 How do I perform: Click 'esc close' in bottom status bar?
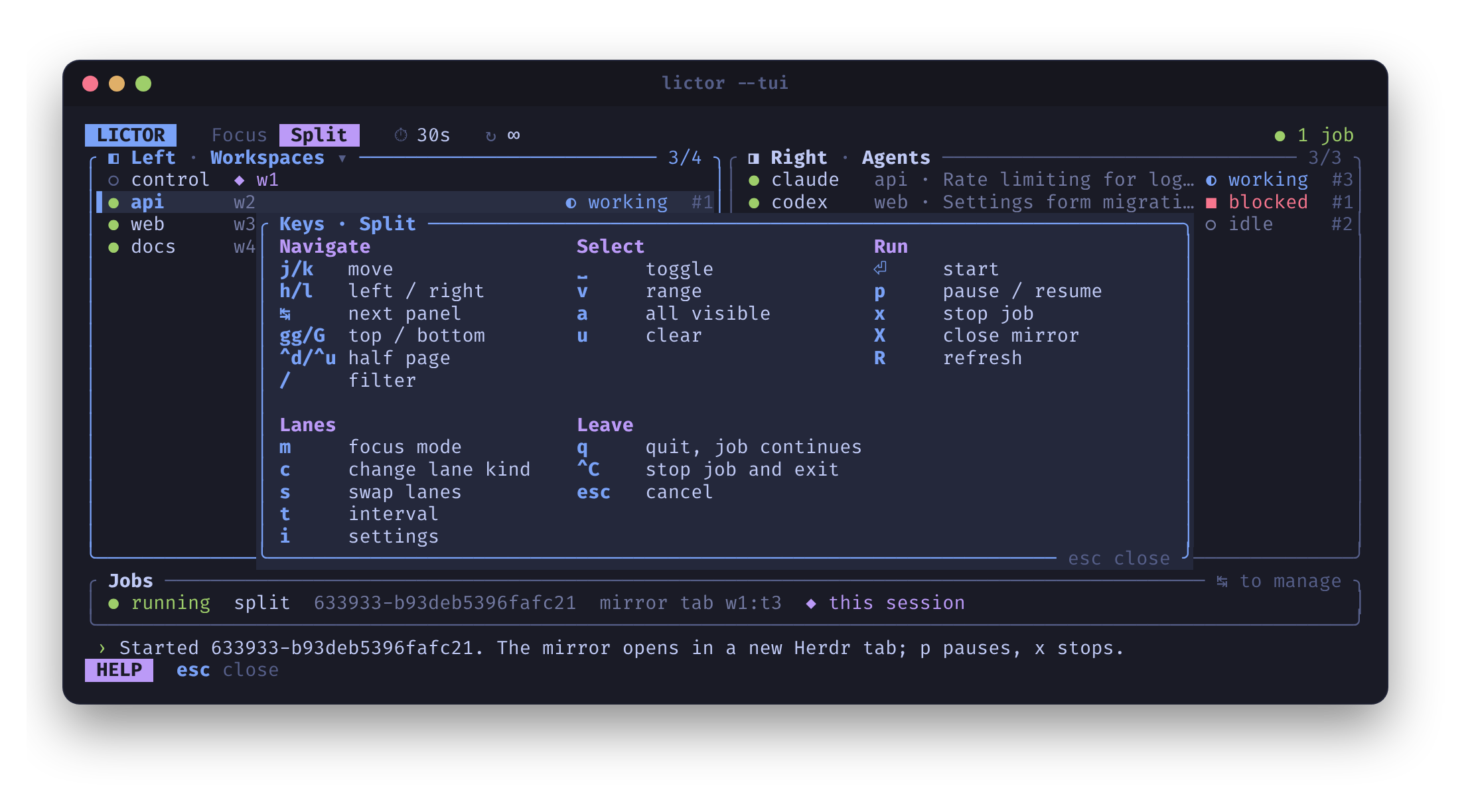228,670
